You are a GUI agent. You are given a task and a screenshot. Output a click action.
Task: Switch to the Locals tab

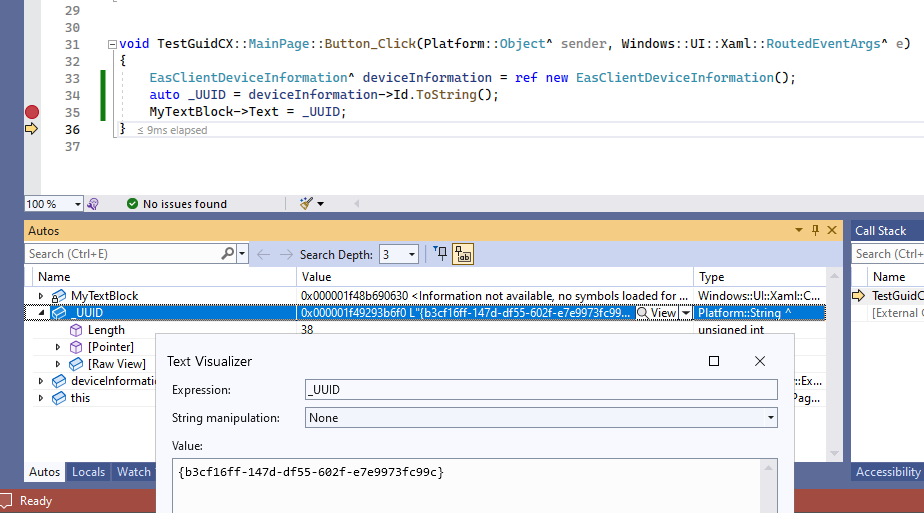pos(88,472)
